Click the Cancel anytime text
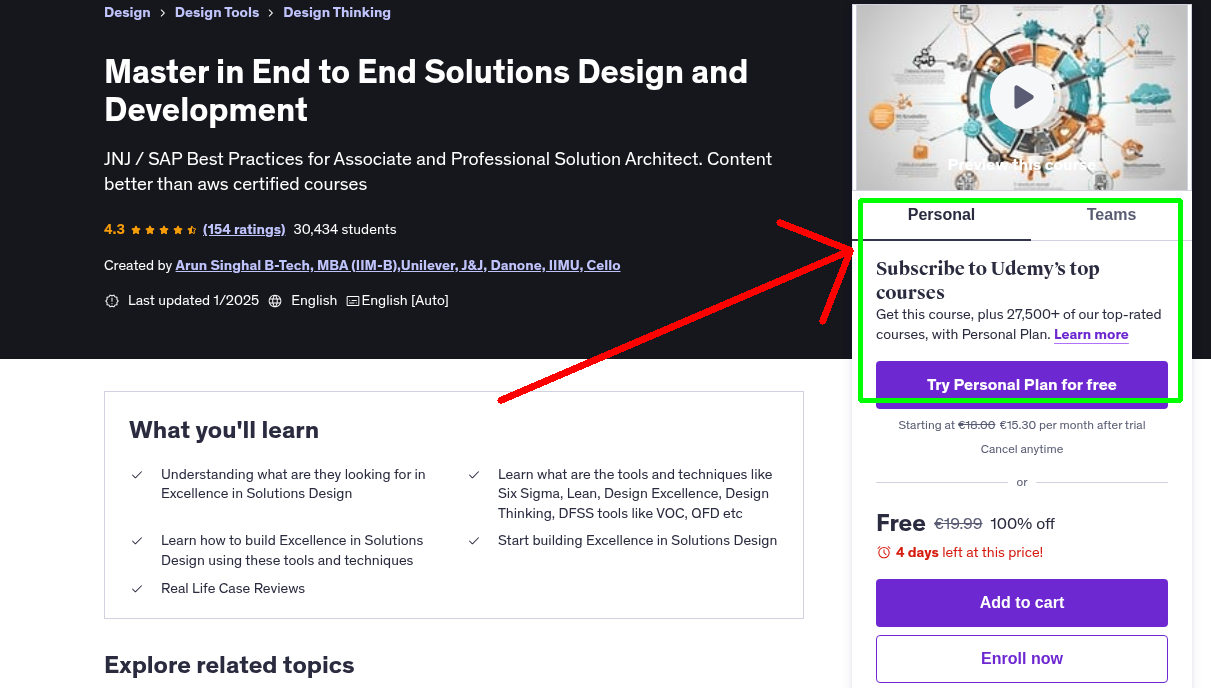 1022,449
